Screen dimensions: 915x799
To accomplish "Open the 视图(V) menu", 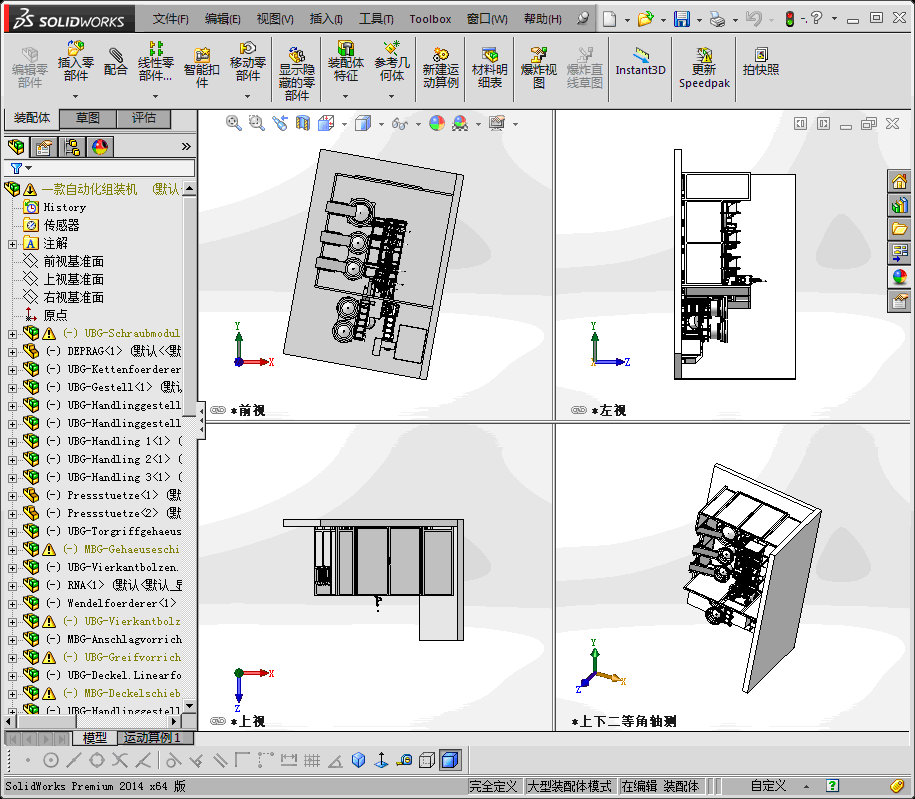I will coord(275,19).
